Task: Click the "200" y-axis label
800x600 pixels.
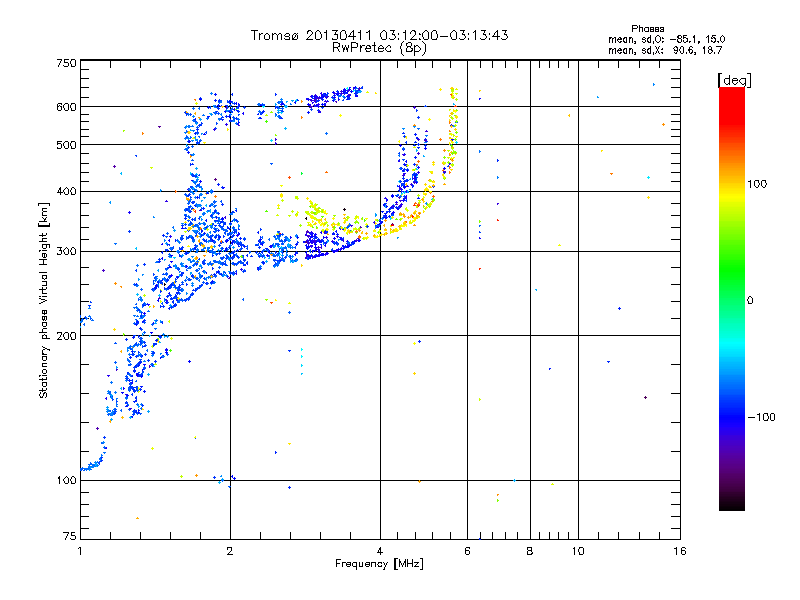Action: pos(66,336)
